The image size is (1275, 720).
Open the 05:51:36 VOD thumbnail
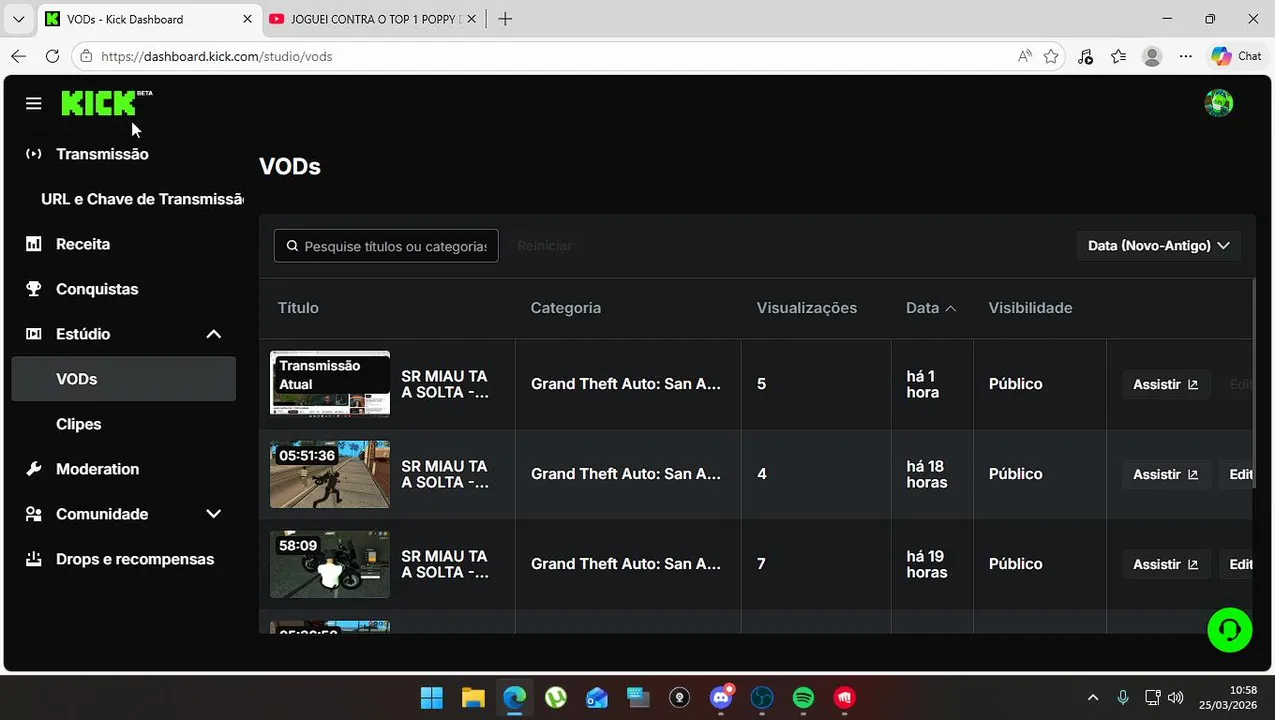coord(330,474)
